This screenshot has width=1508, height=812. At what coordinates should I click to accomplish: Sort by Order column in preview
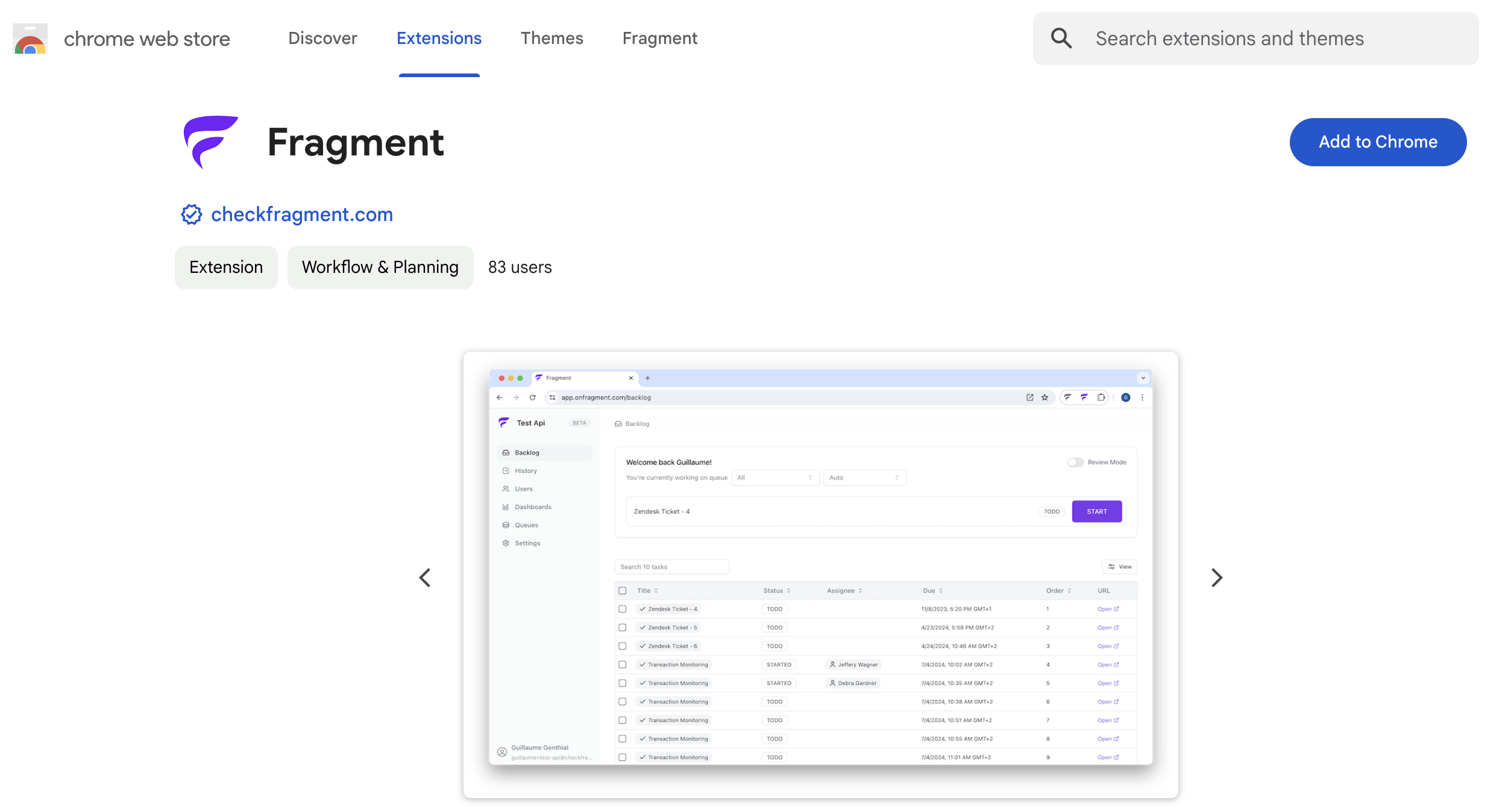point(1058,591)
